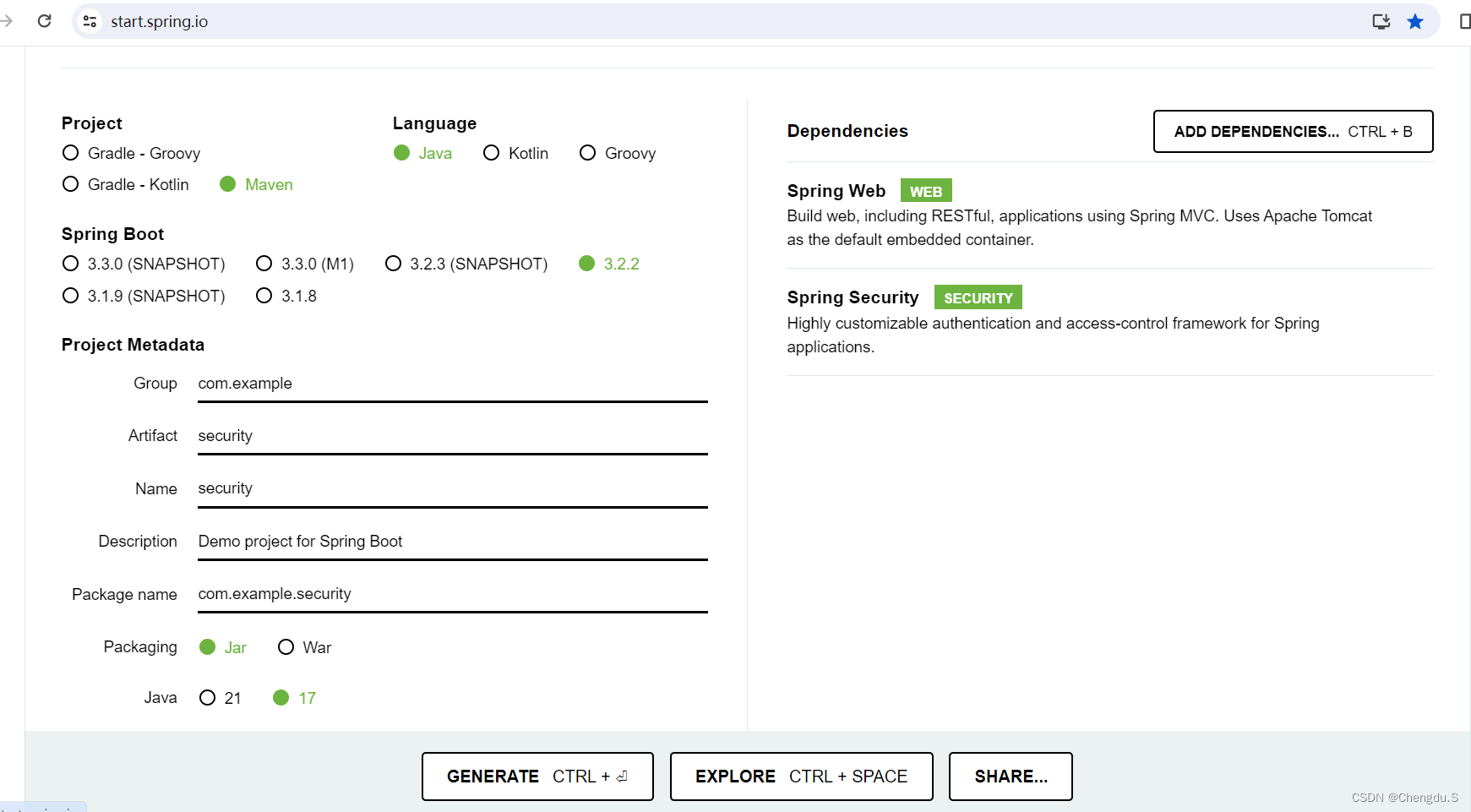Open the Explore project preview
Viewport: 1471px width, 812px height.
pyautogui.click(x=801, y=777)
